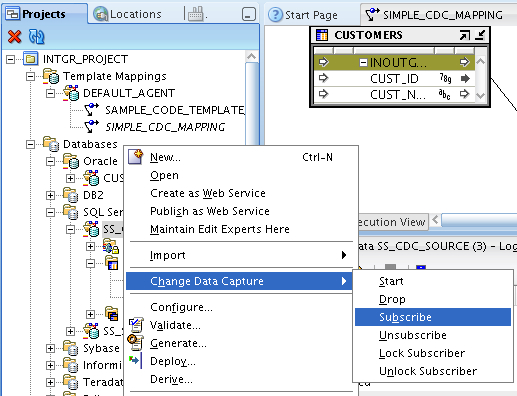
Task: Click the Sybase folder icon
Action: pyautogui.click(x=71, y=348)
